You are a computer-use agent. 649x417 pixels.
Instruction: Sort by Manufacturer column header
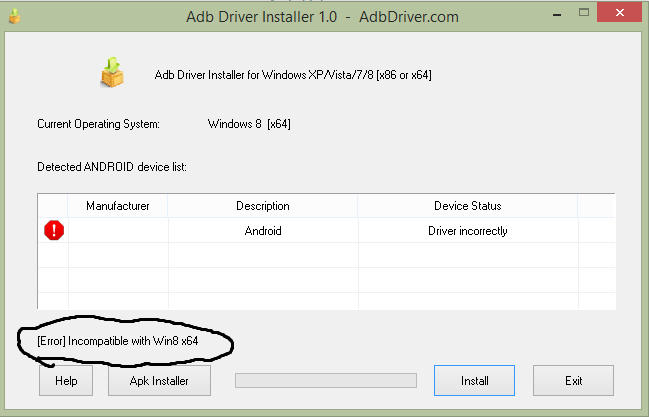pyautogui.click(x=118, y=206)
